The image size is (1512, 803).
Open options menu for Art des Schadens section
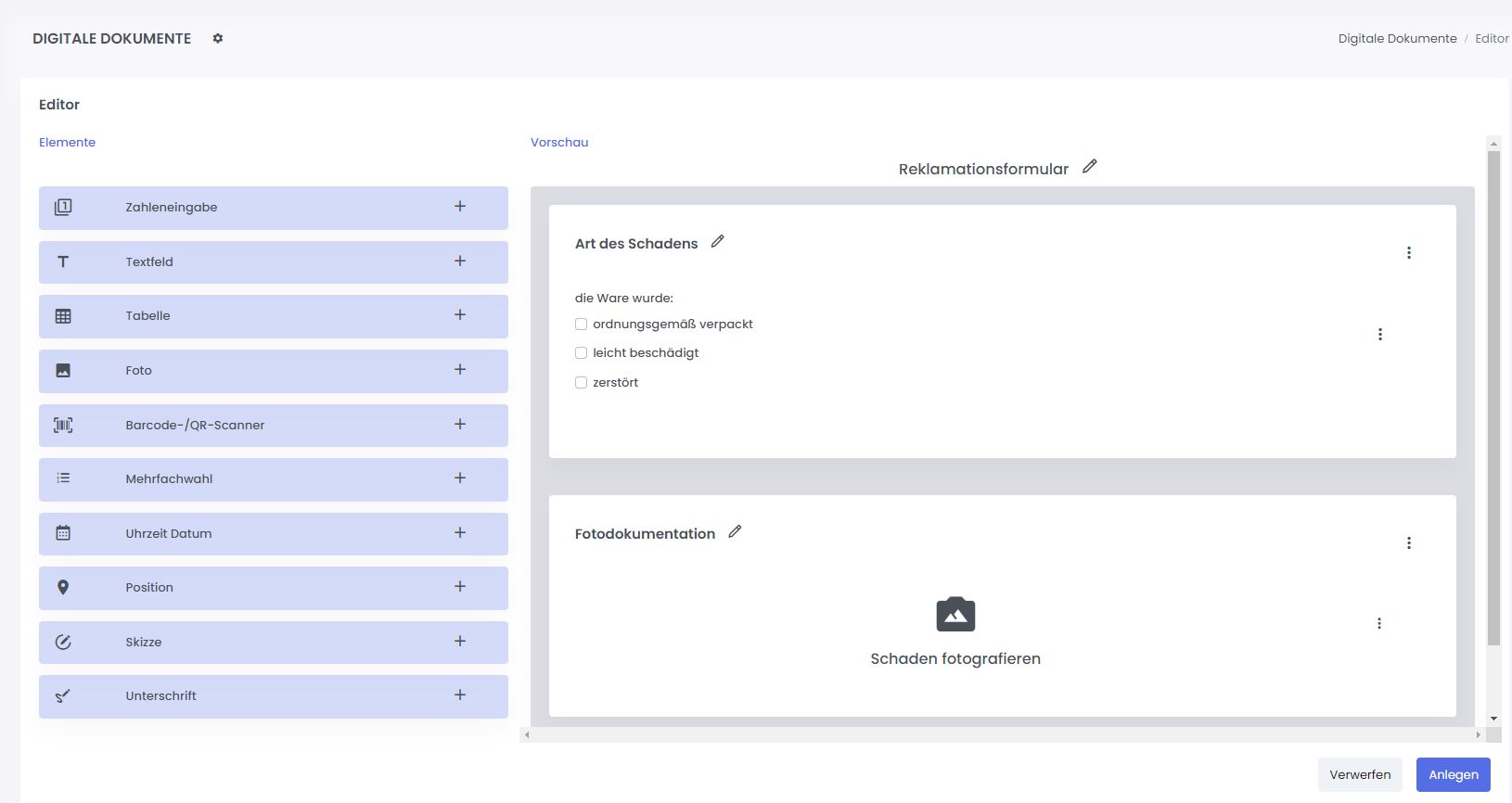point(1408,253)
